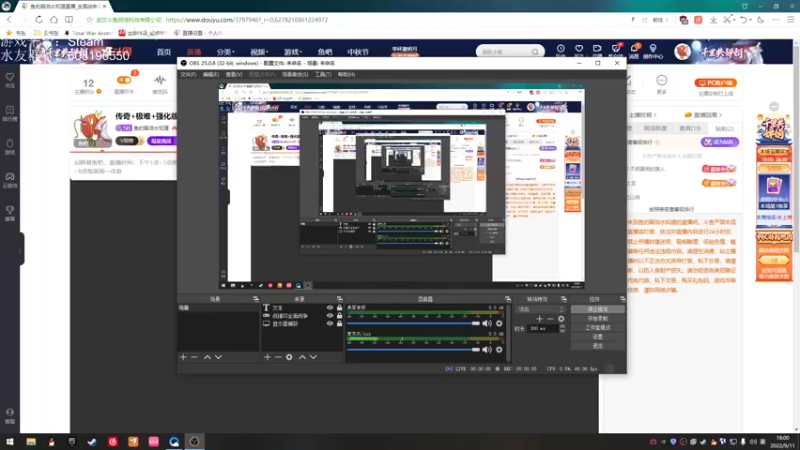This screenshot has height=450, width=800.
Task: Mute the desktop audio channel
Action: click(x=487, y=323)
